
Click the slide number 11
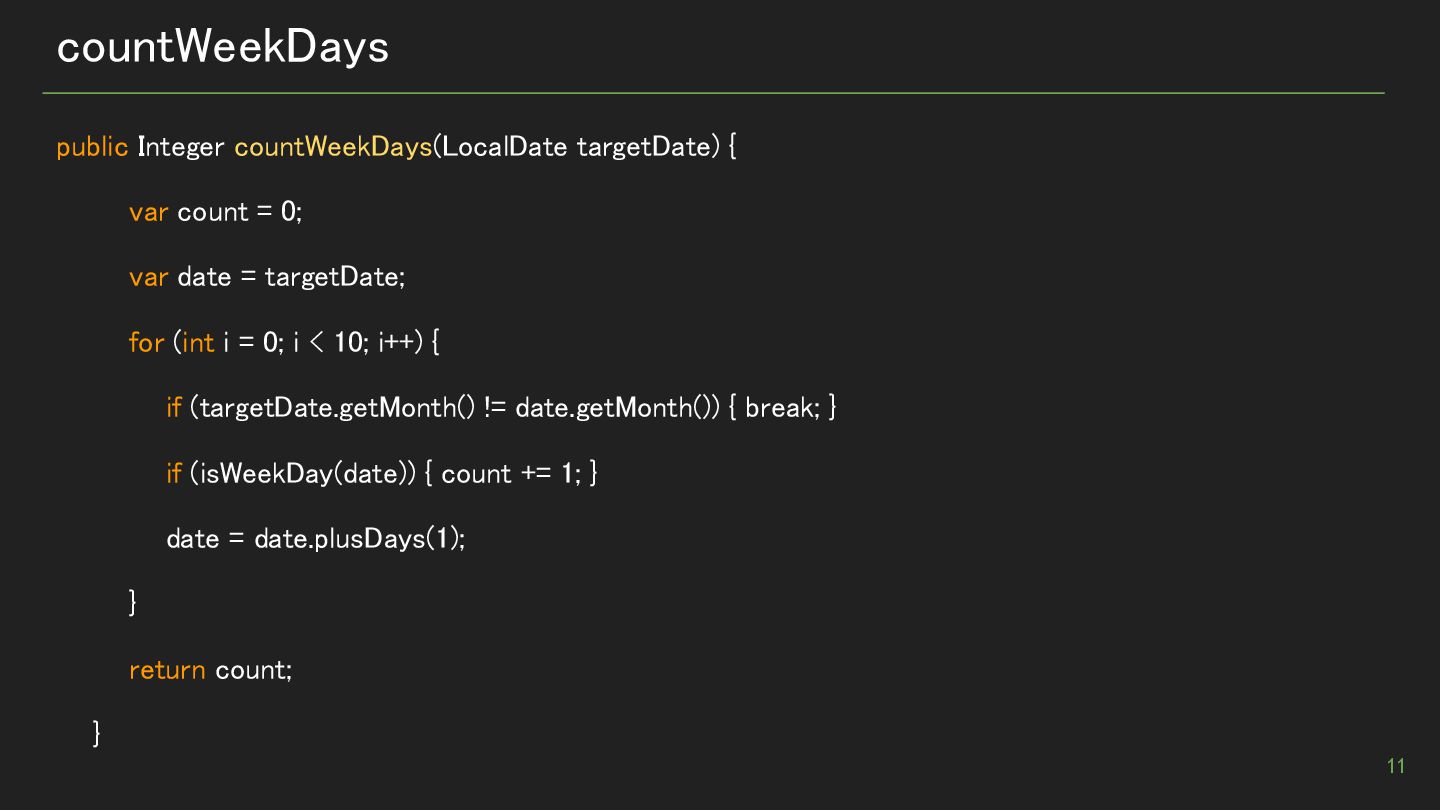point(1396,766)
